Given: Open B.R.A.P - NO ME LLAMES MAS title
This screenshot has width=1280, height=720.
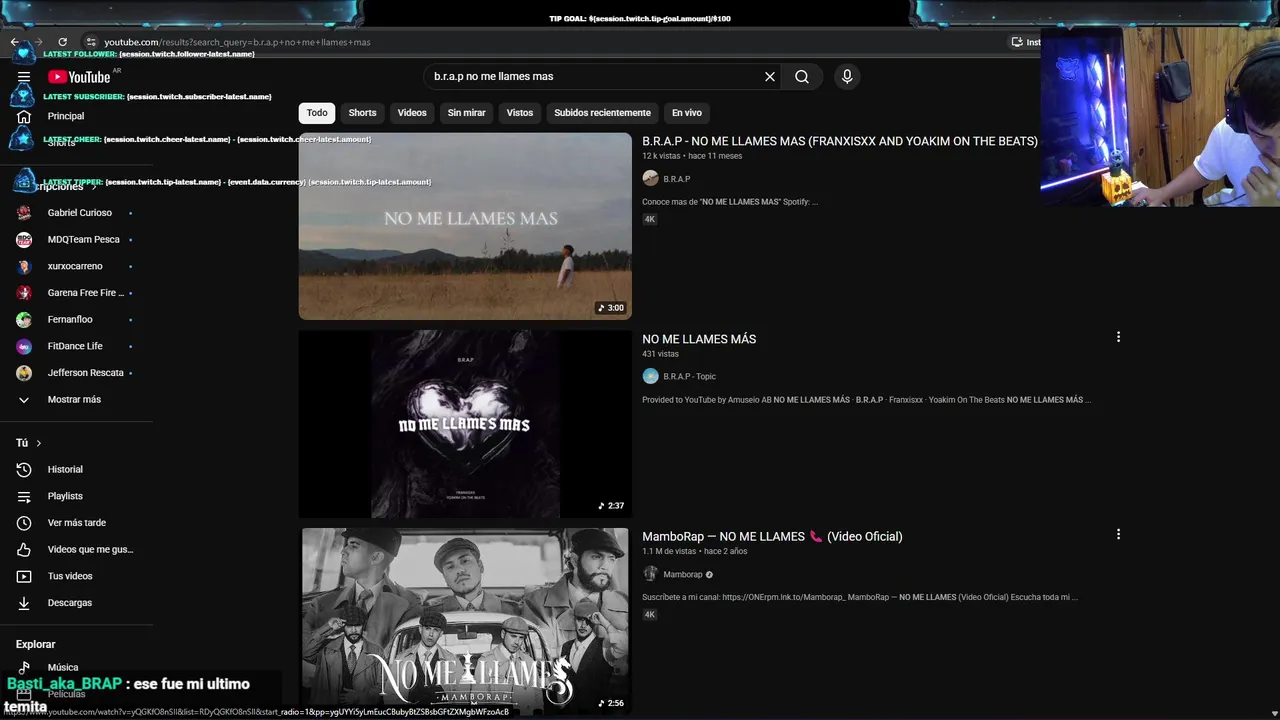Looking at the screenshot, I should 840,142.
